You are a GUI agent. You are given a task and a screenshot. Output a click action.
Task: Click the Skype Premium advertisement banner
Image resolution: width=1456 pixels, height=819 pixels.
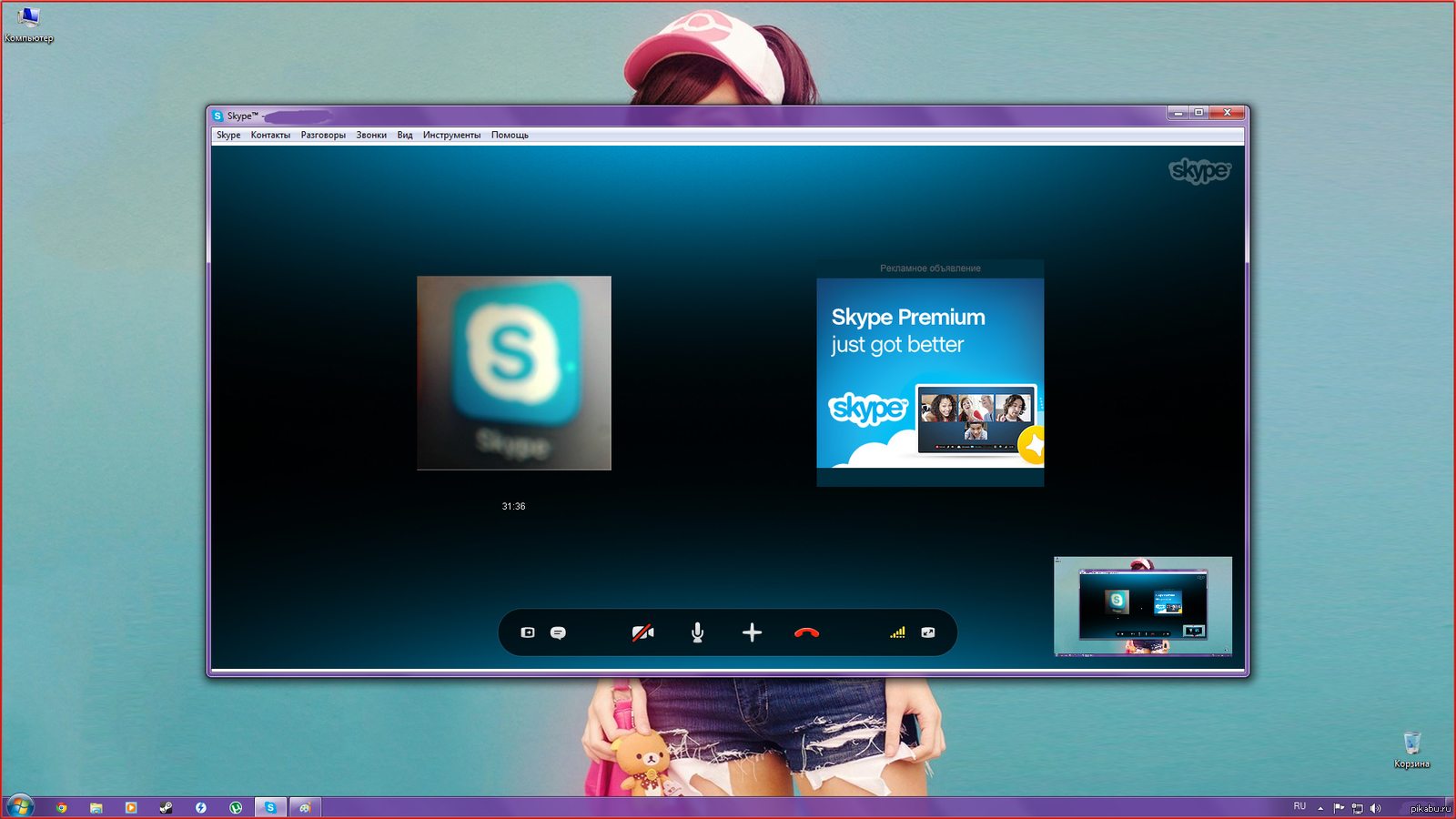pyautogui.click(x=930, y=373)
